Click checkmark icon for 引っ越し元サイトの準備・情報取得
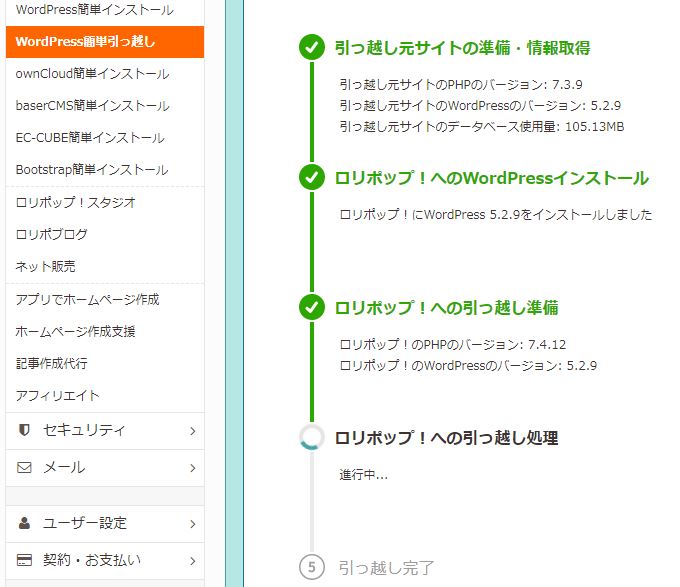 312,47
